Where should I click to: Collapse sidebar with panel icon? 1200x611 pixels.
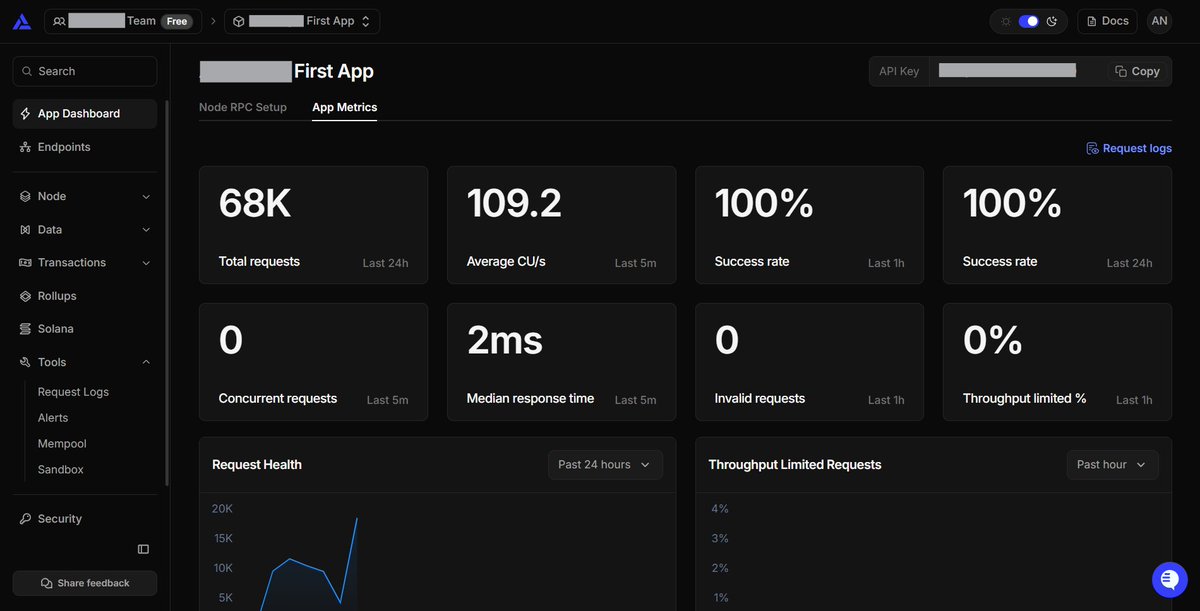tap(143, 549)
